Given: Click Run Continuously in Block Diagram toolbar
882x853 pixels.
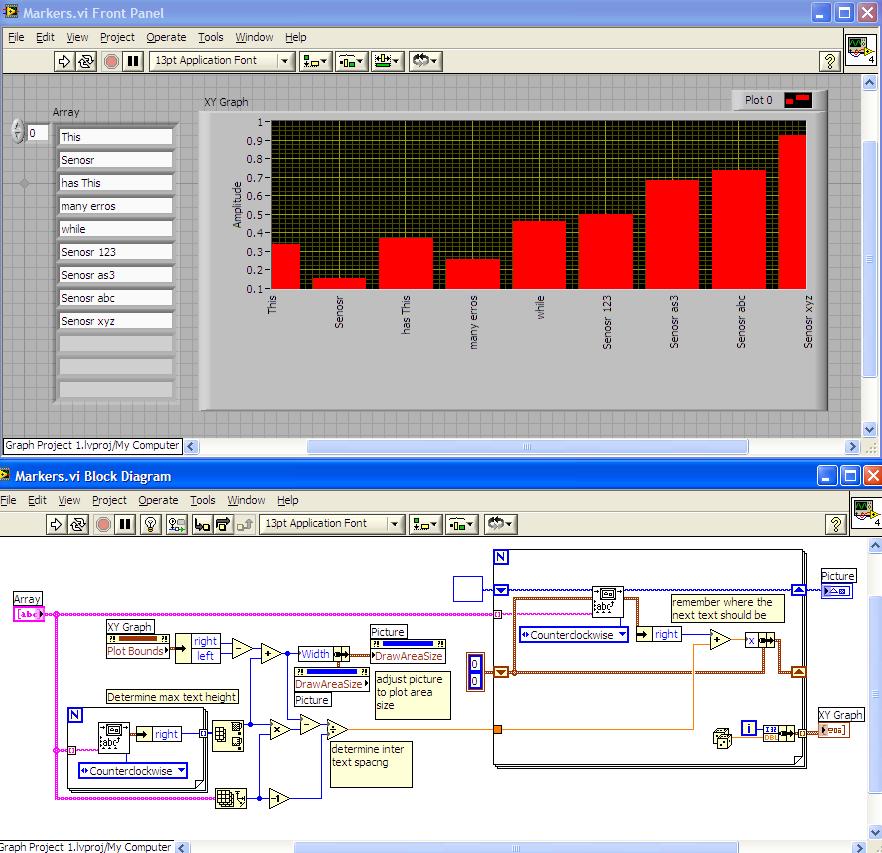Looking at the screenshot, I should click(x=78, y=524).
